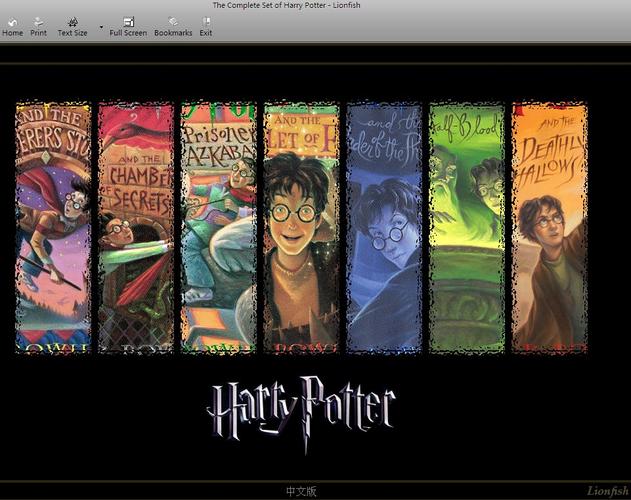Viewport: 631px width, 500px height.
Task: Select the Half-Blood Prince cover
Action: [x=467, y=228]
